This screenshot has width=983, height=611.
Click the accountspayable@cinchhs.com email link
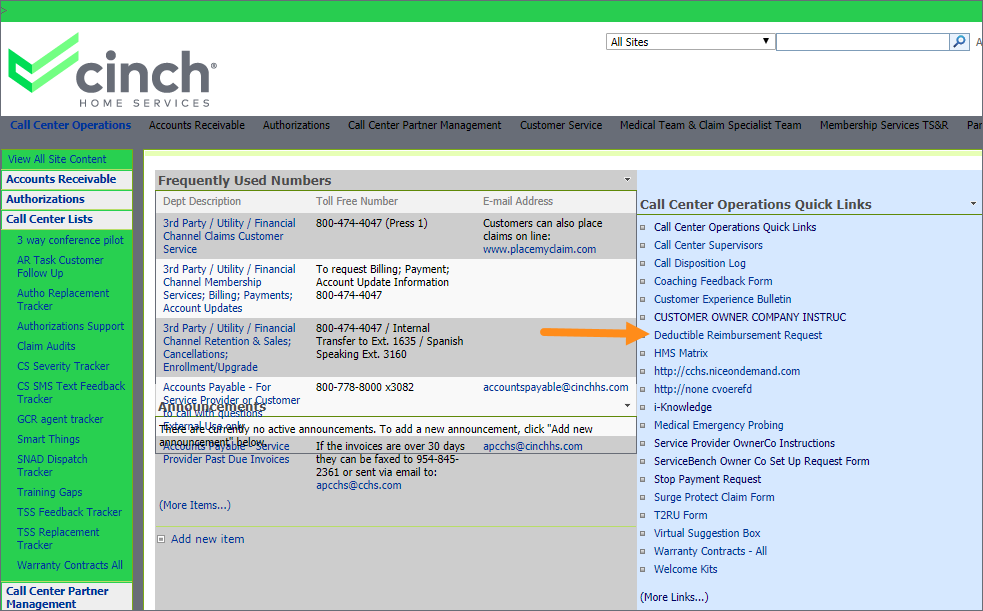[555, 387]
